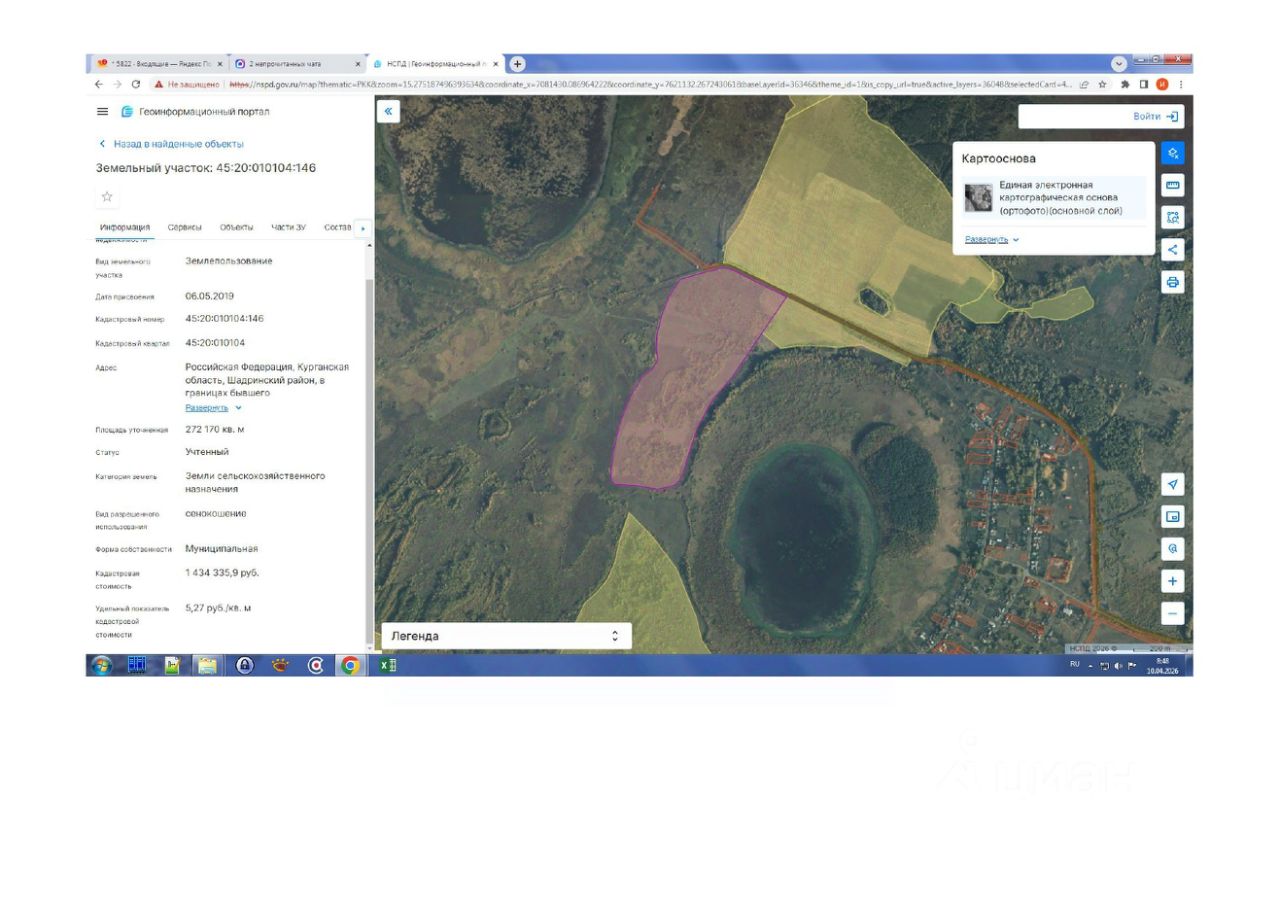
Task: Click the share map icon
Action: (1173, 249)
